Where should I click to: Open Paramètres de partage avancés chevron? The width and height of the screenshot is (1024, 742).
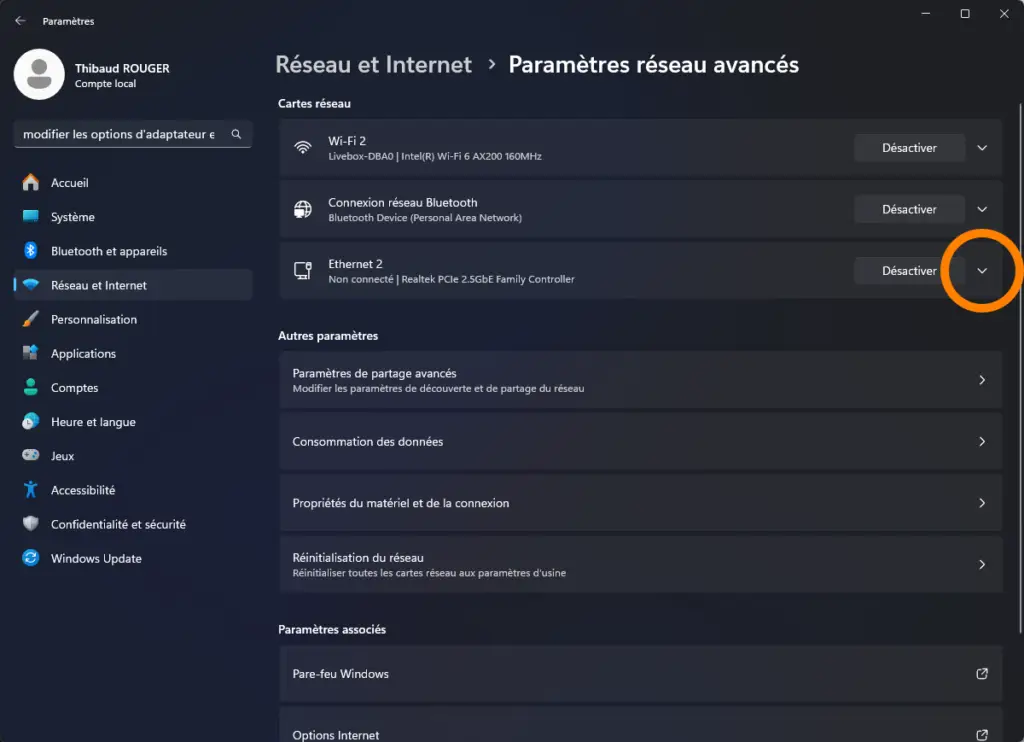982,380
